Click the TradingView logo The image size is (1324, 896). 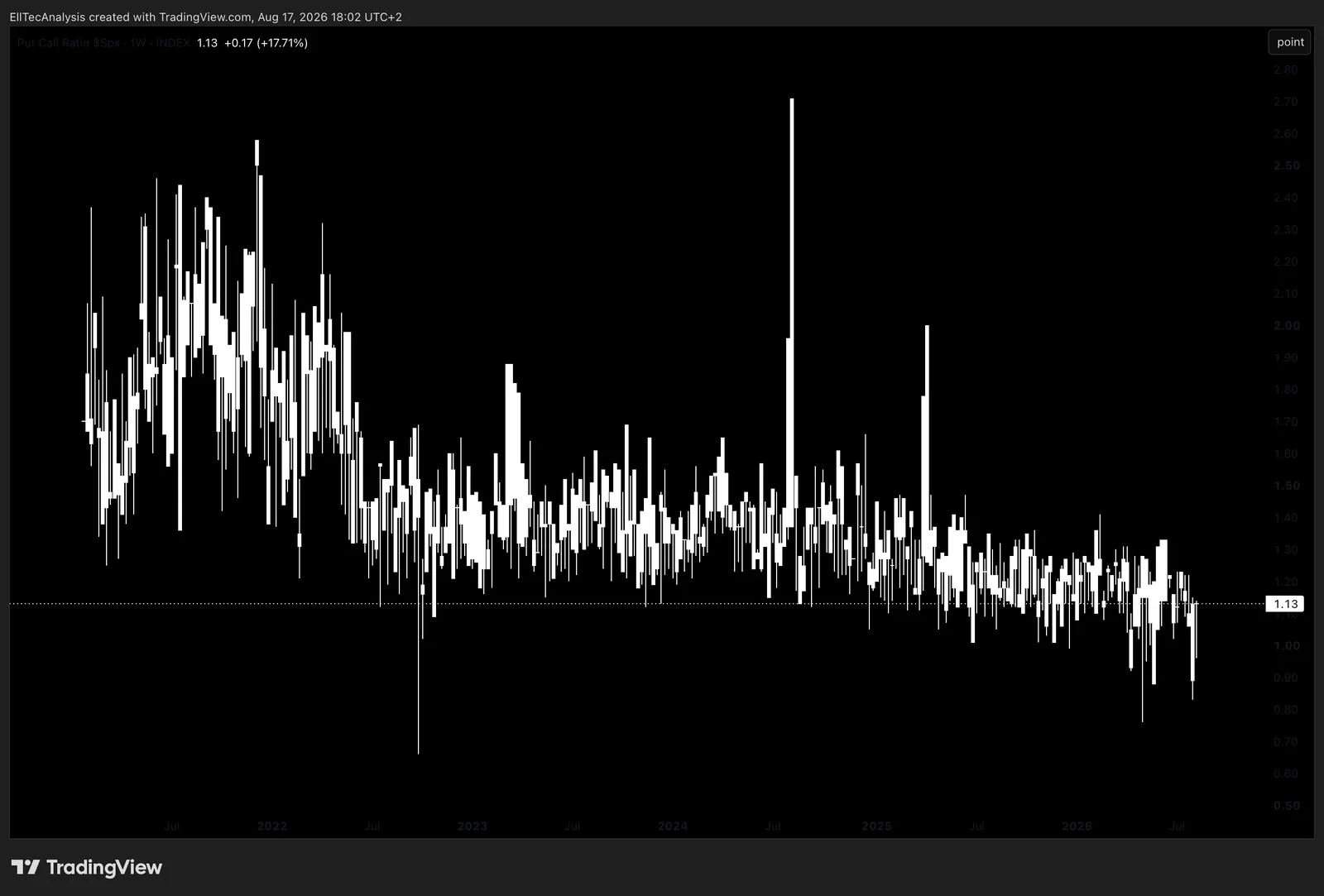pyautogui.click(x=87, y=867)
